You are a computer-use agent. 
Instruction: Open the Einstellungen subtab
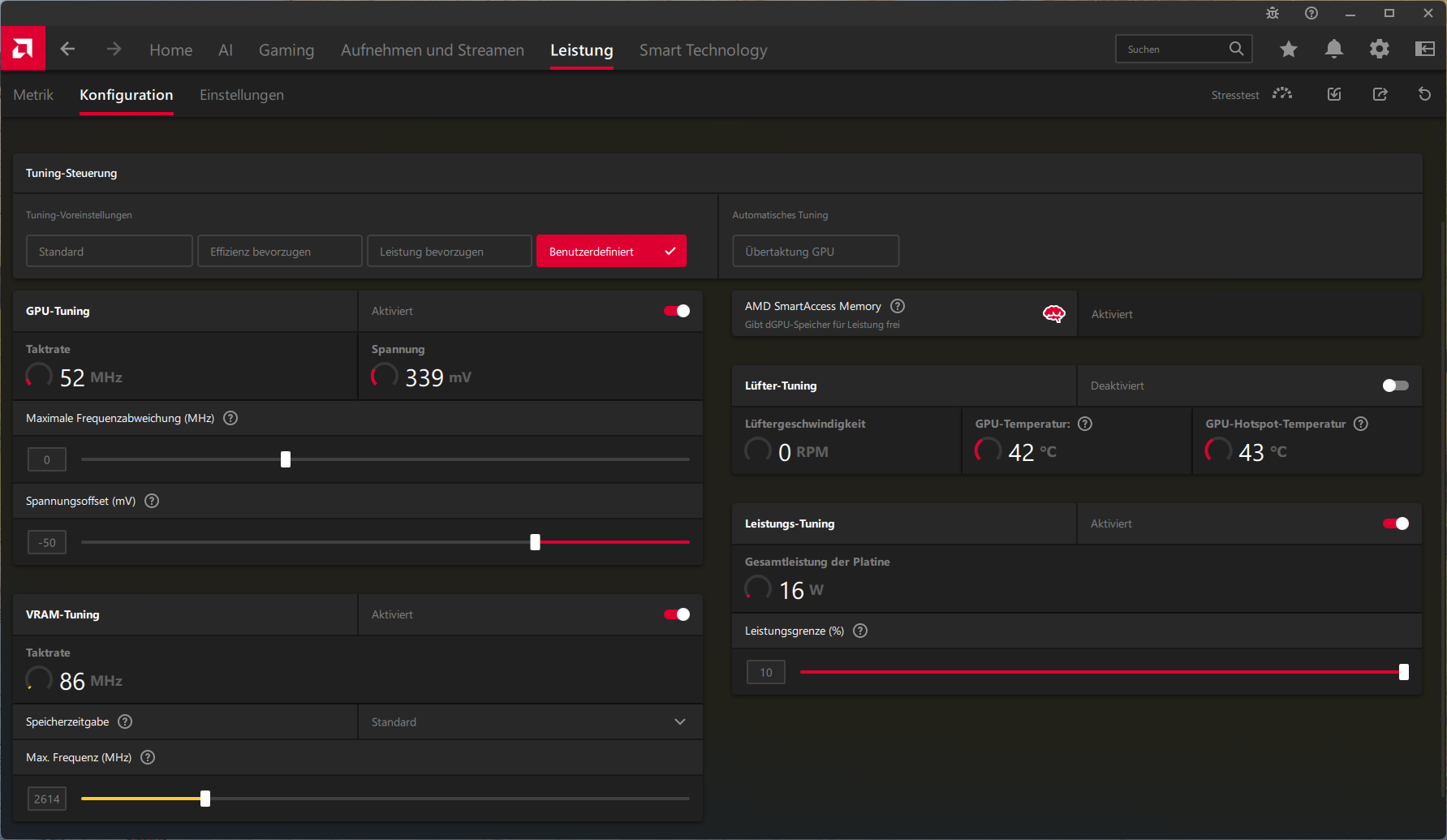click(242, 95)
